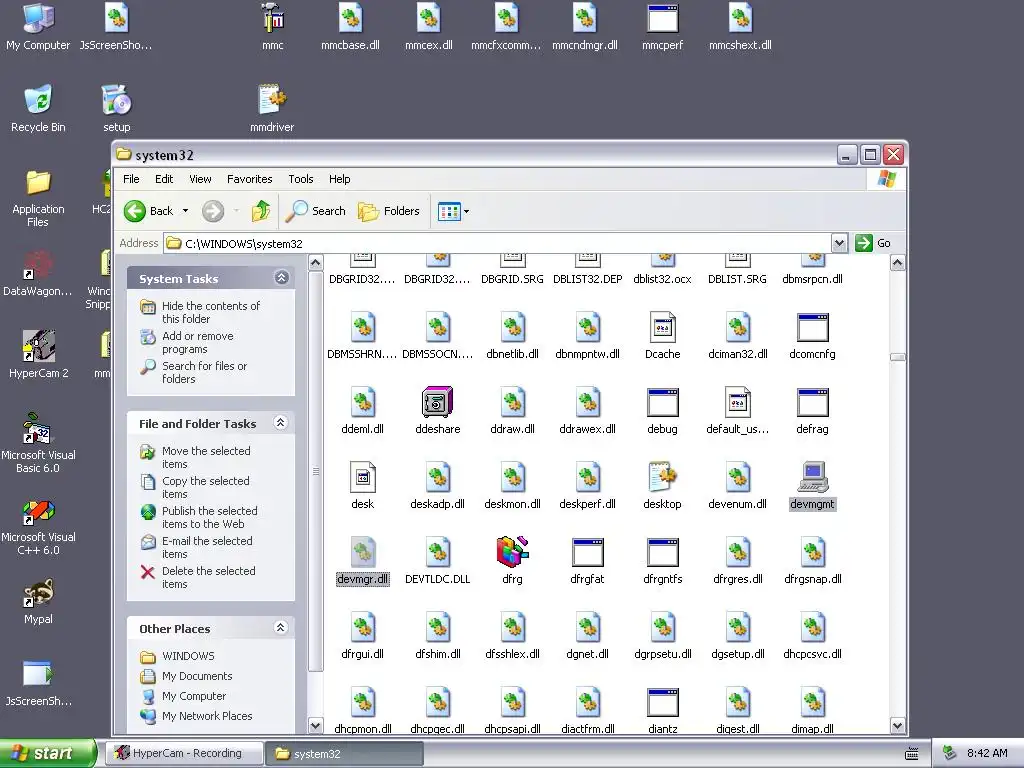Click the Forward arrow toolbar button
This screenshot has height=768, width=1024.
coord(213,211)
